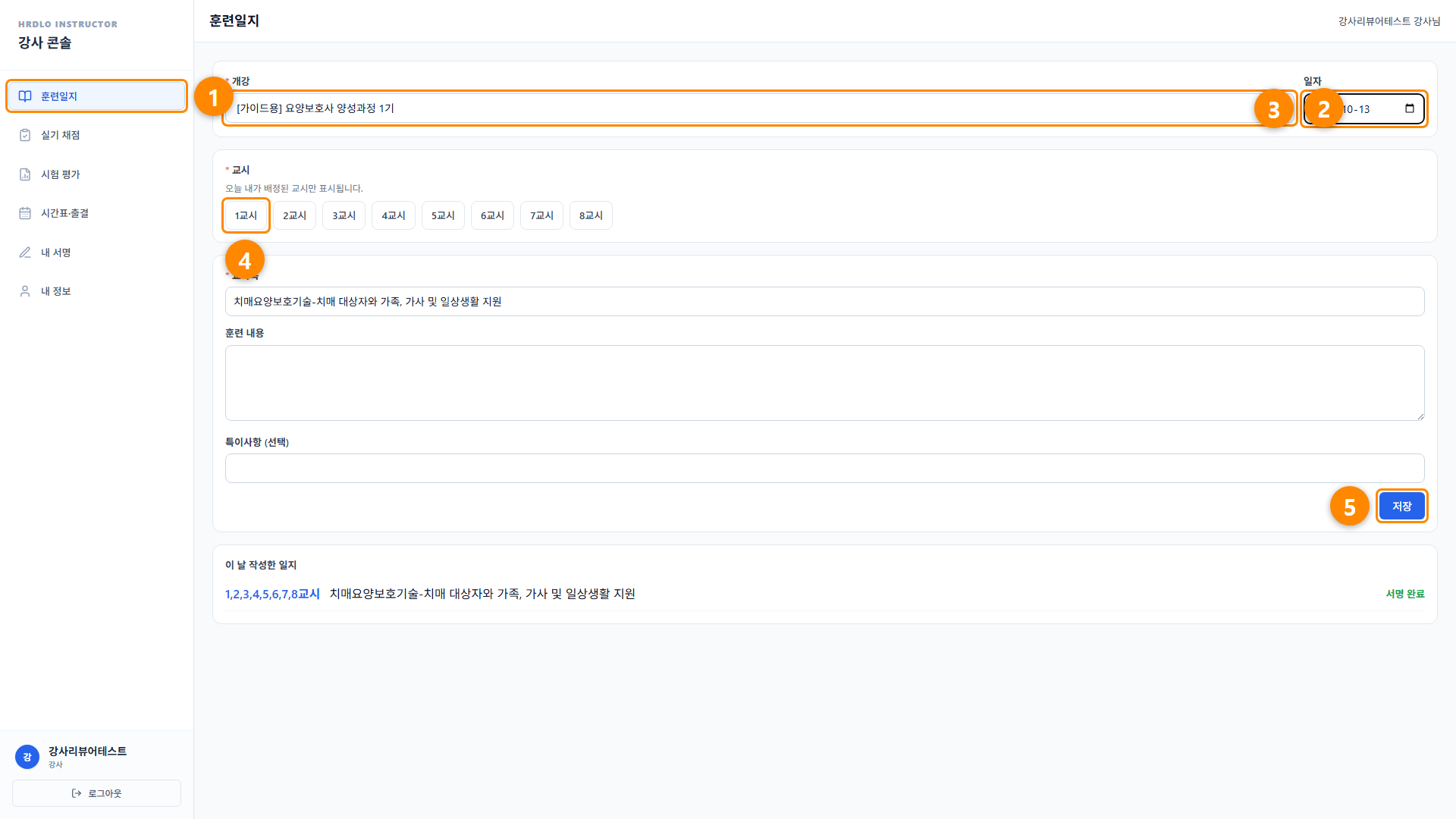
Task: Click the calendar icon beside 시간표·출결
Action: [x=25, y=213]
